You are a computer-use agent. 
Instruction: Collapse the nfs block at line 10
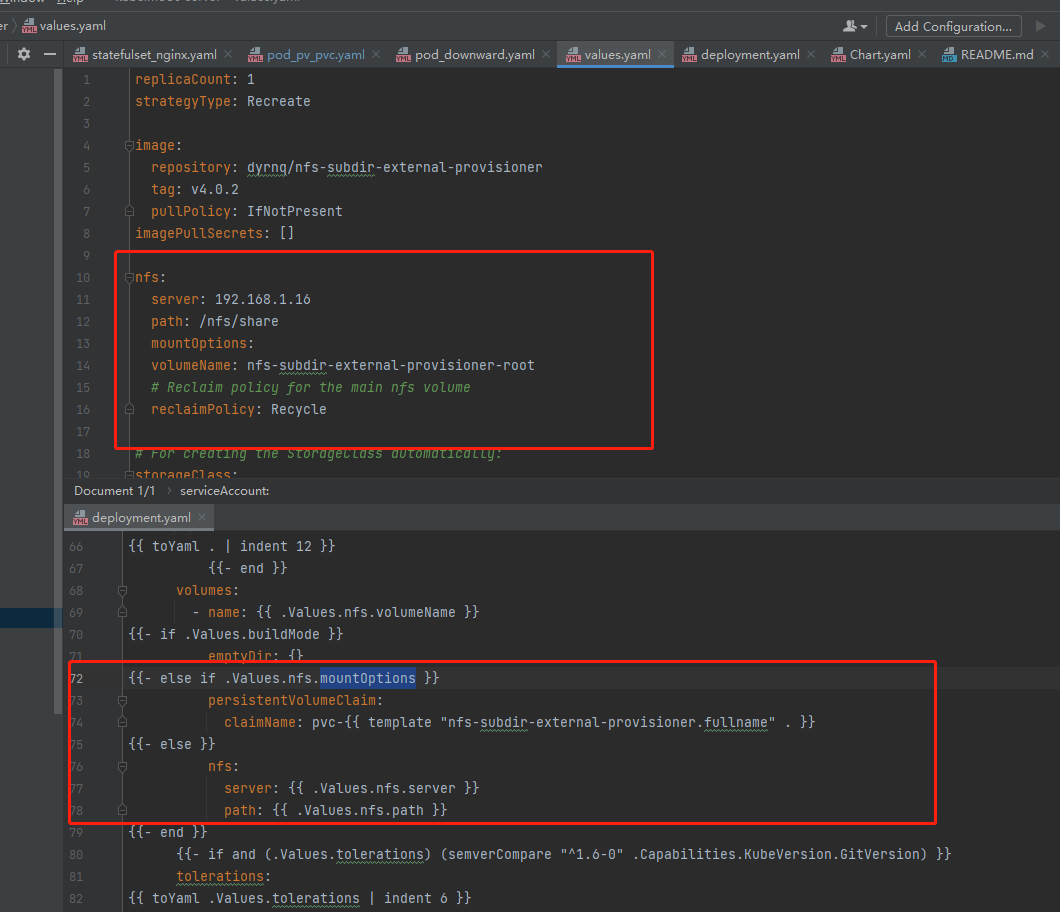coord(129,277)
